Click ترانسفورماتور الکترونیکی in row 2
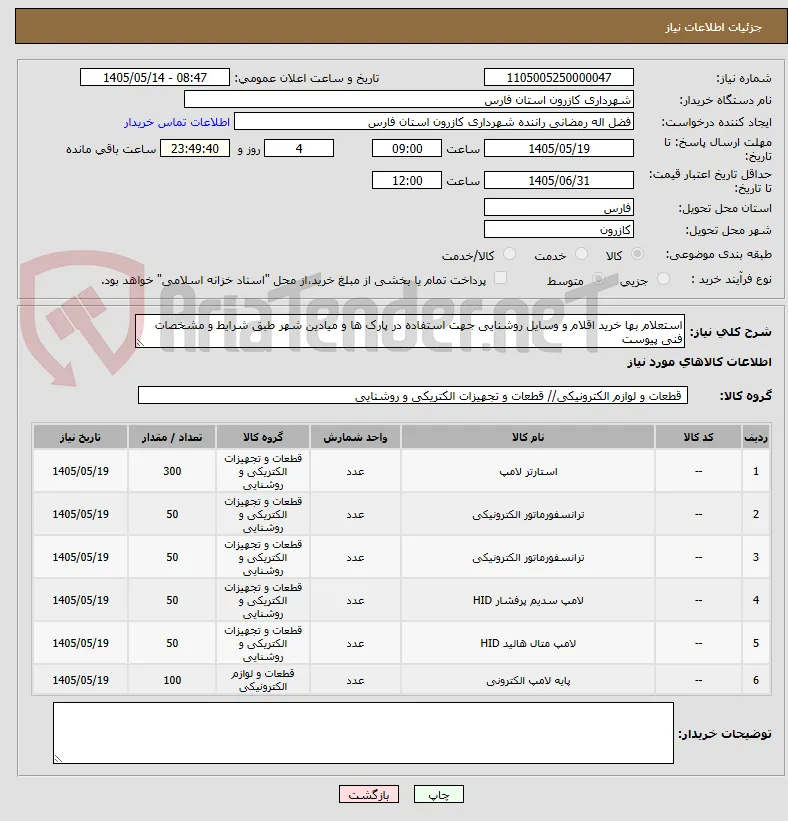 [528, 514]
